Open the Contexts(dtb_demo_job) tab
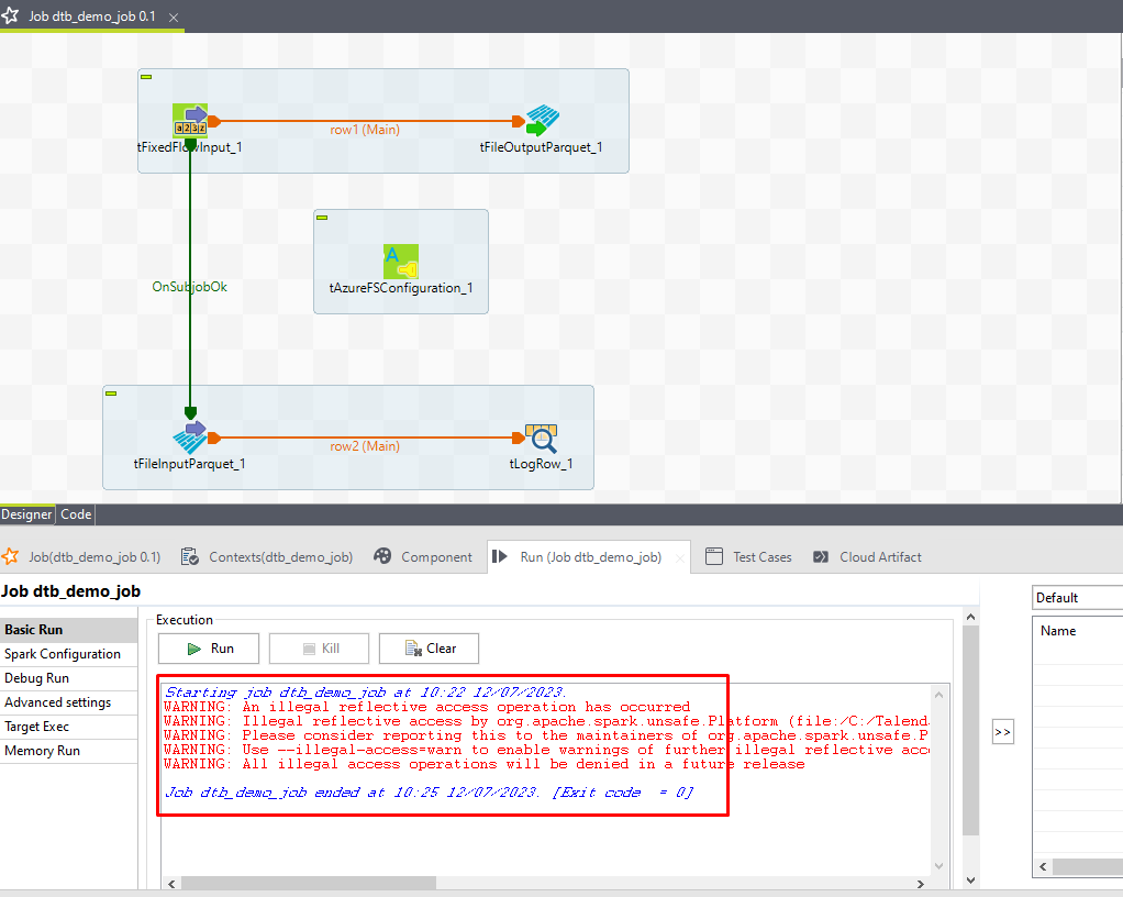Viewport: 1123px width, 897px height. [270, 557]
